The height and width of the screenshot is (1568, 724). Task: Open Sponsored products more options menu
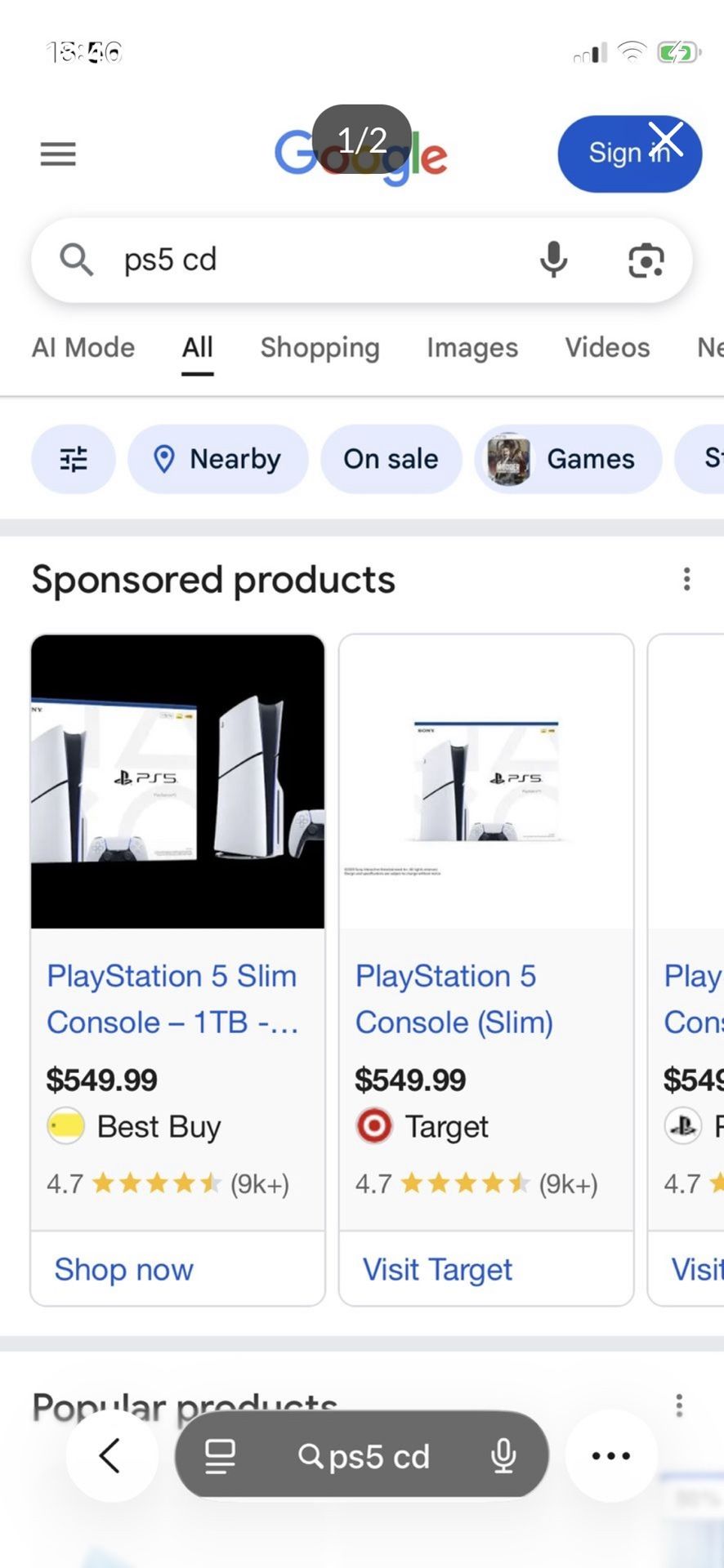pos(686,579)
